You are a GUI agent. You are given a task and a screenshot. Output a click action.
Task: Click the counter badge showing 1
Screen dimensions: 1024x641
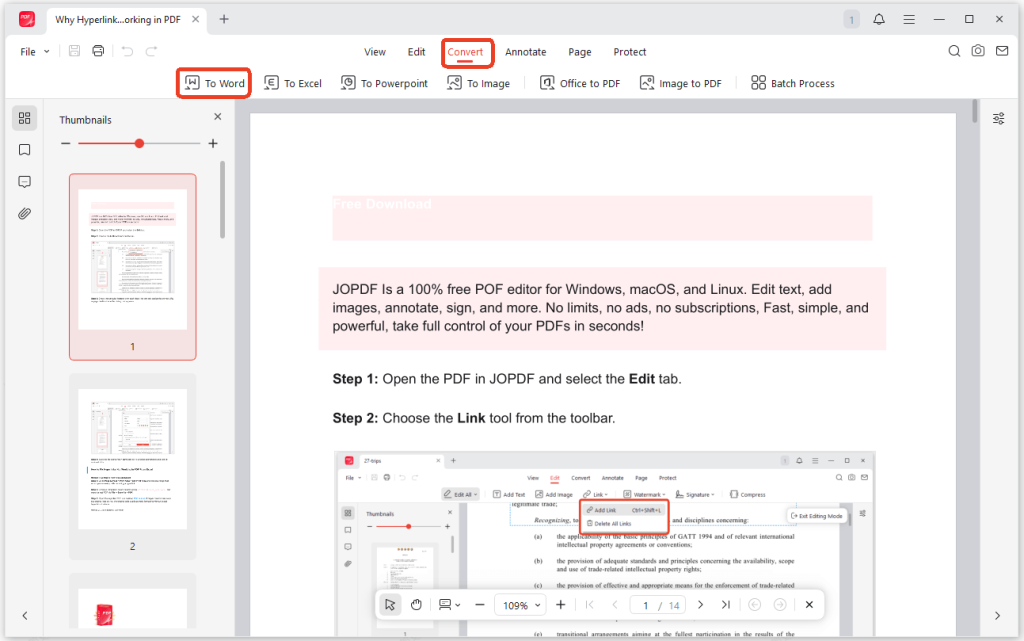pos(851,20)
